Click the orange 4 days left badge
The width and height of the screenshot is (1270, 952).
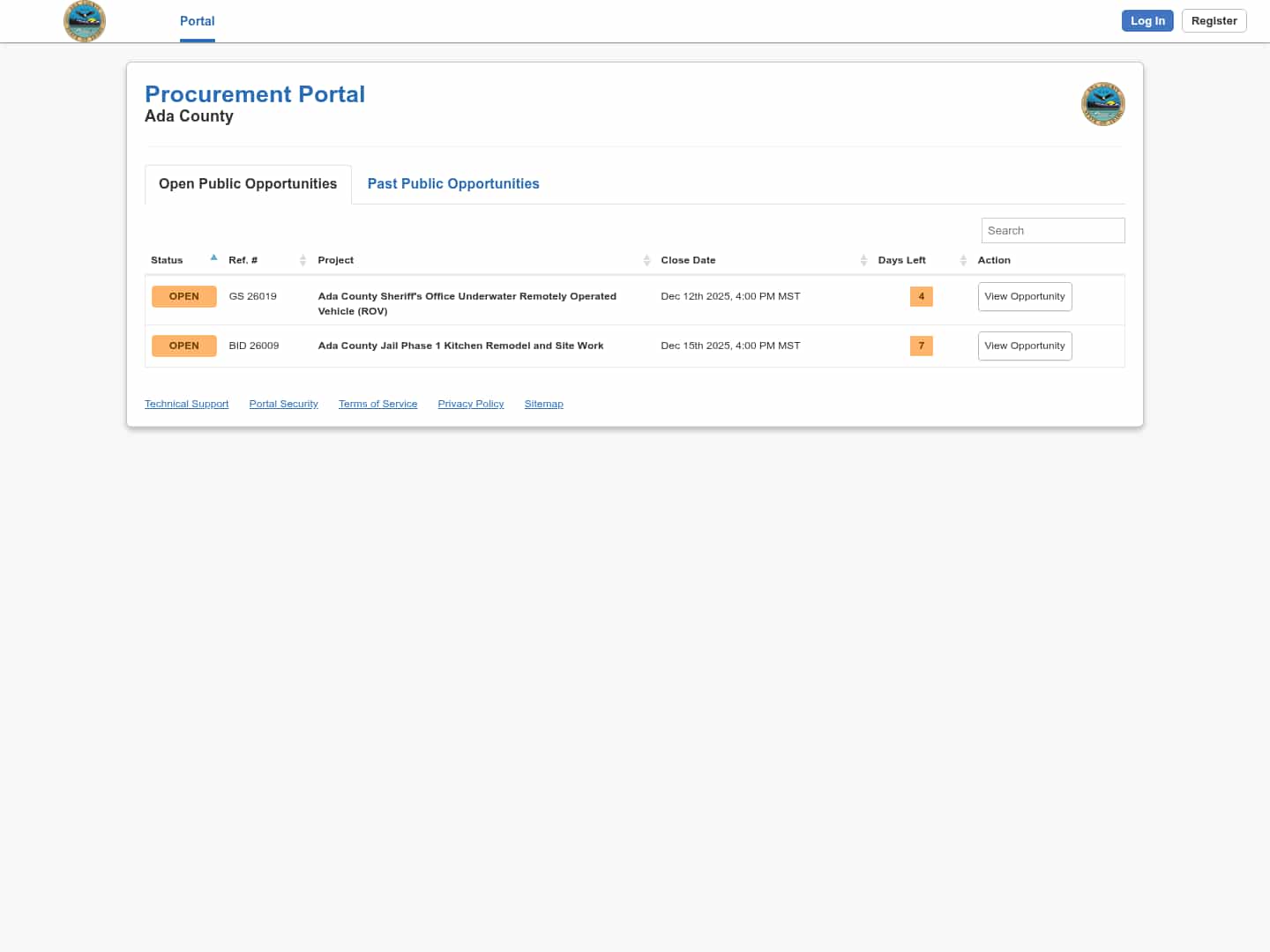(x=921, y=297)
